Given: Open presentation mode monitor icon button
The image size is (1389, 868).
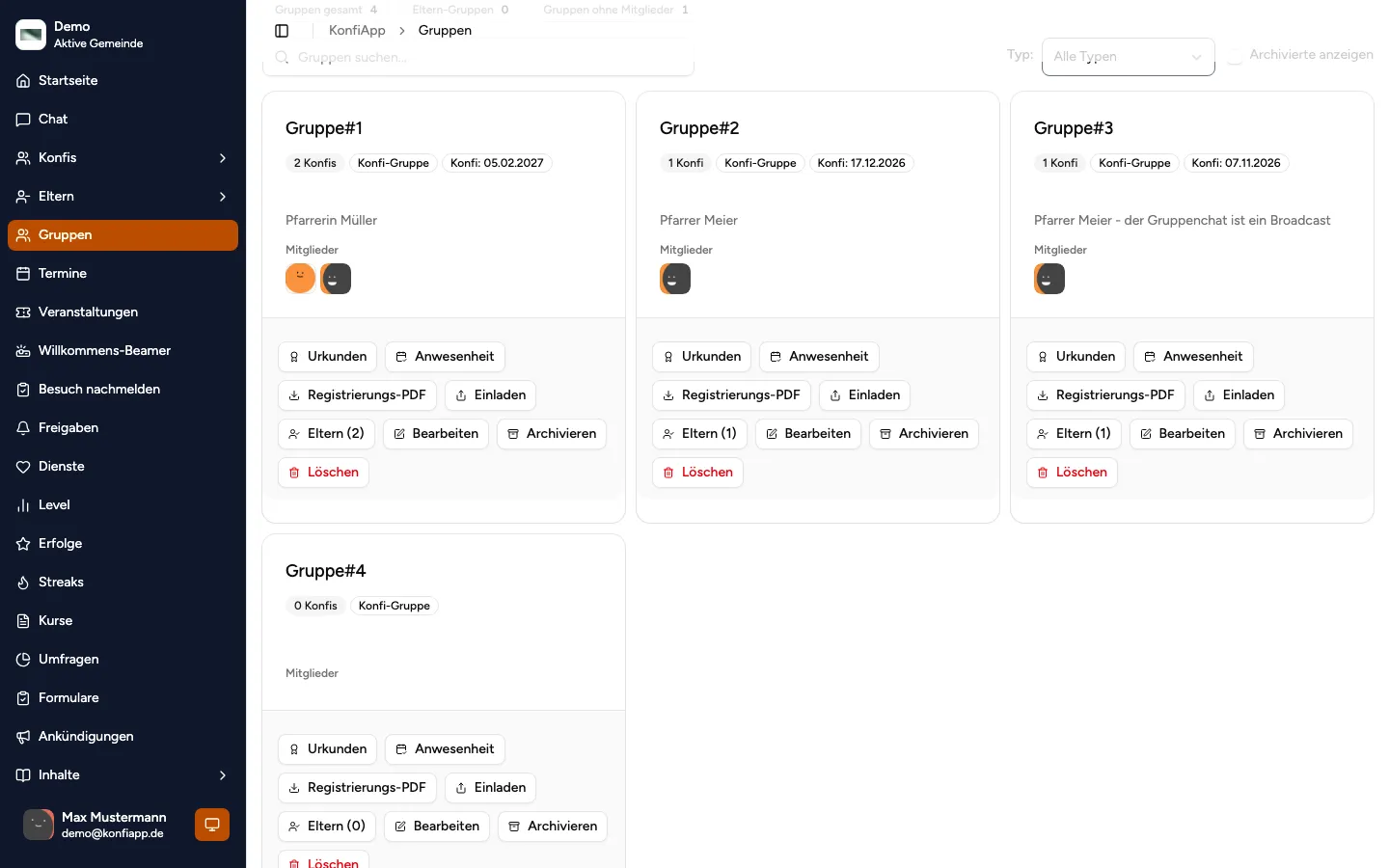Looking at the screenshot, I should (x=212, y=825).
